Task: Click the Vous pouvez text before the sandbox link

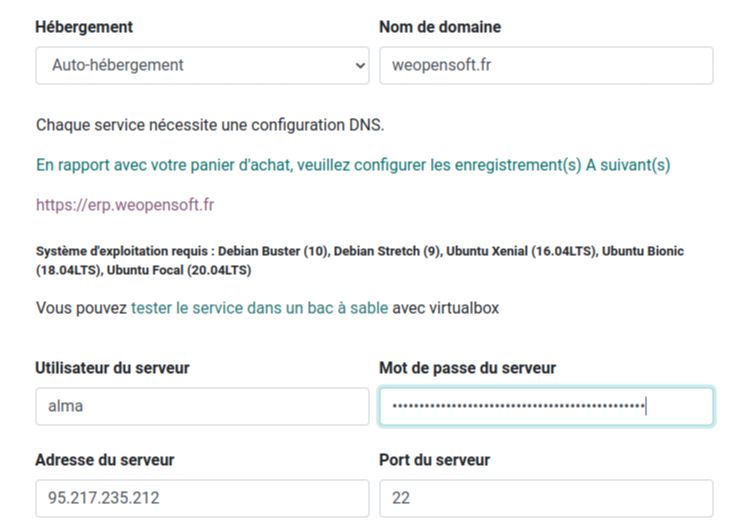Action: click(x=81, y=308)
